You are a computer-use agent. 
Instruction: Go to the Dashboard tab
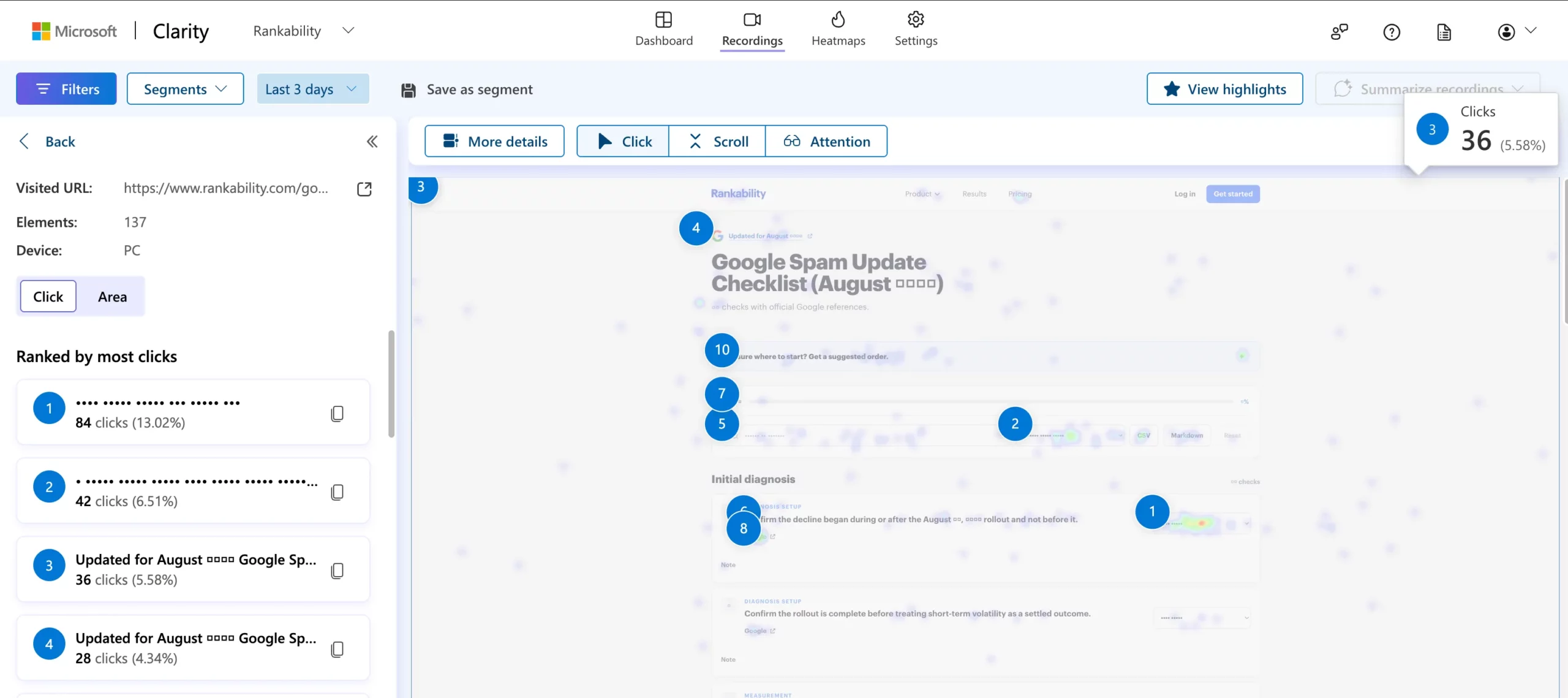(x=664, y=29)
